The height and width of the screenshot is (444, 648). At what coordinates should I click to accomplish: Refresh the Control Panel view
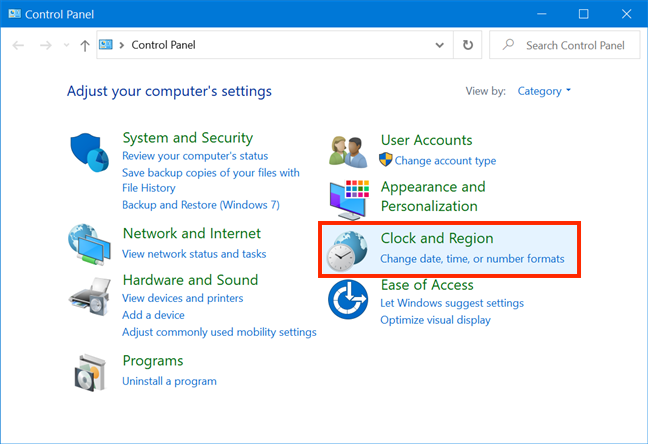tap(467, 45)
